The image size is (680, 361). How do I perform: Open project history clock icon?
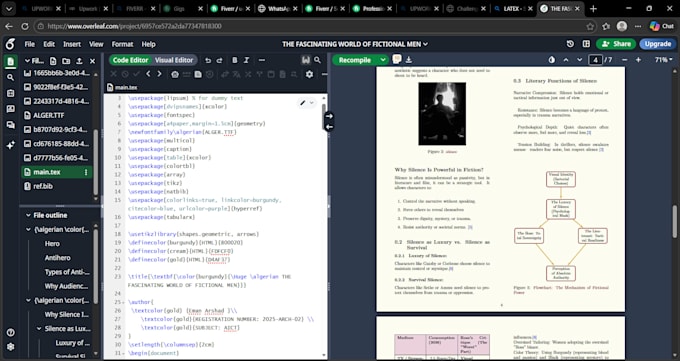[x=570, y=44]
